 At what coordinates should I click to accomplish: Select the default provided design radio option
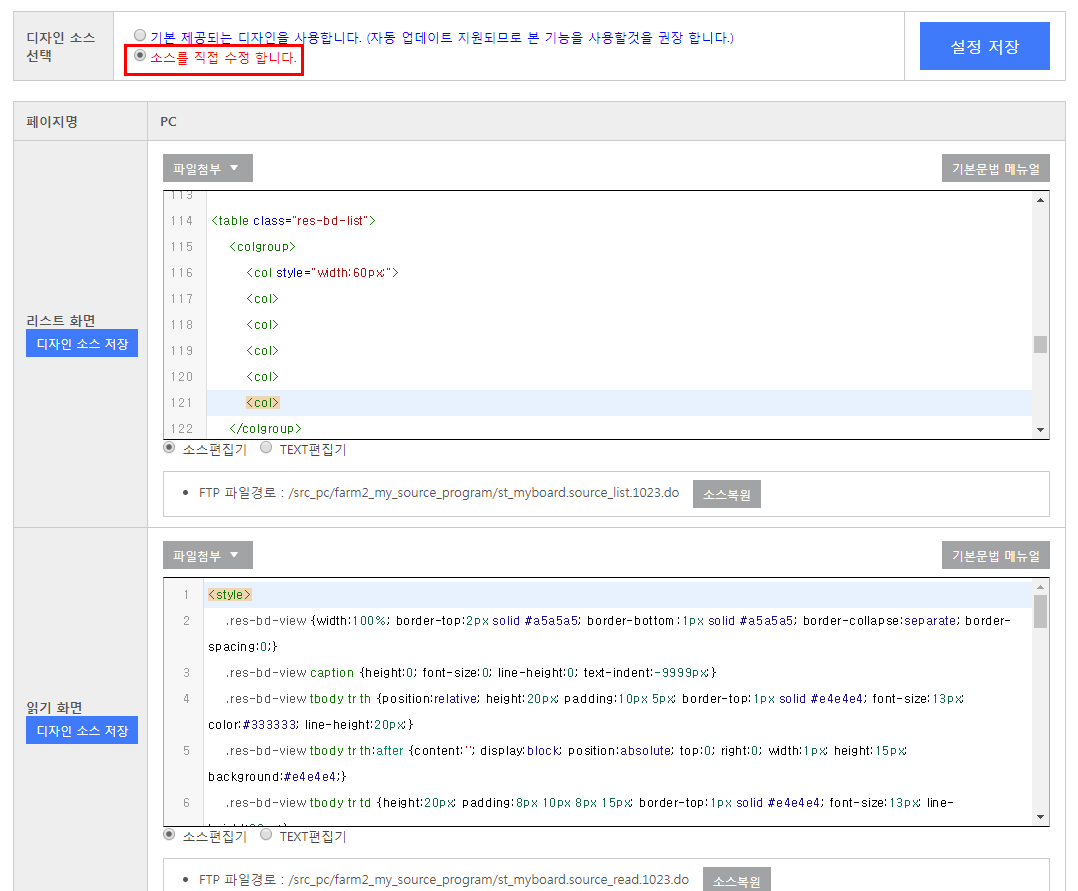[140, 35]
